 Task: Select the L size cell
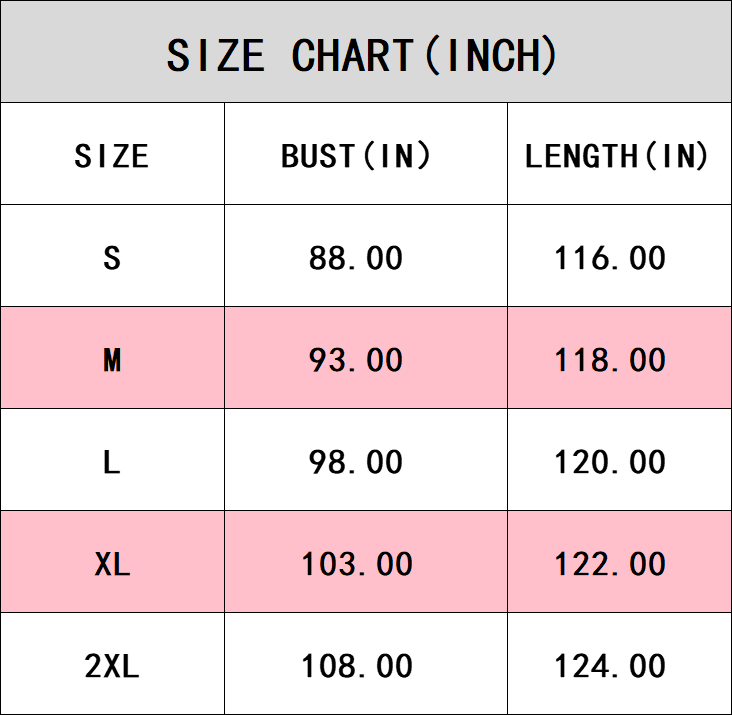tap(112, 462)
